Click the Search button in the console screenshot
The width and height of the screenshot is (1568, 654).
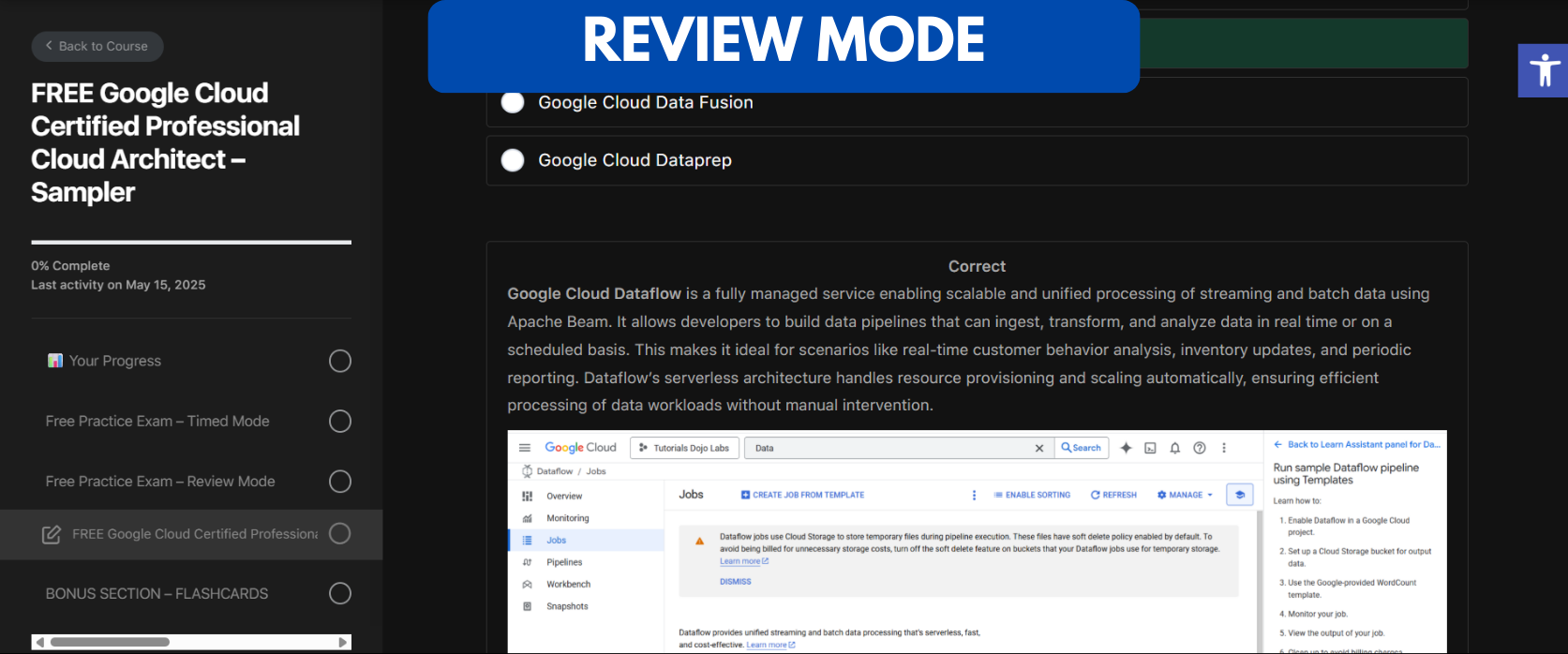coord(1082,448)
